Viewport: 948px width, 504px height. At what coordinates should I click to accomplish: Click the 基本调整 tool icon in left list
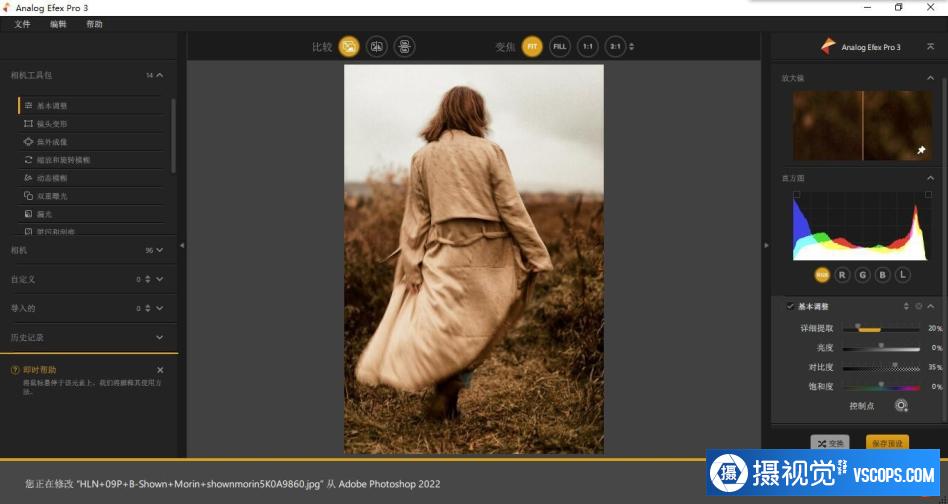click(x=28, y=106)
